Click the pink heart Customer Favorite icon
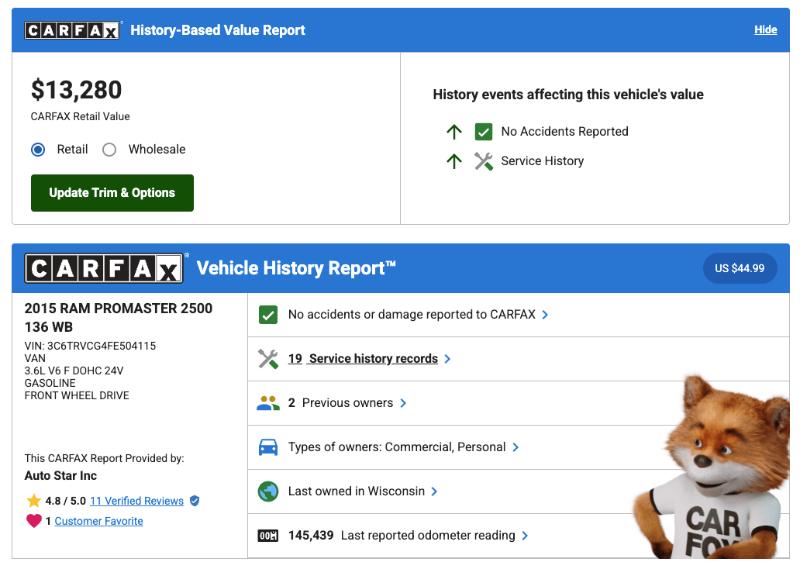 [x=34, y=521]
